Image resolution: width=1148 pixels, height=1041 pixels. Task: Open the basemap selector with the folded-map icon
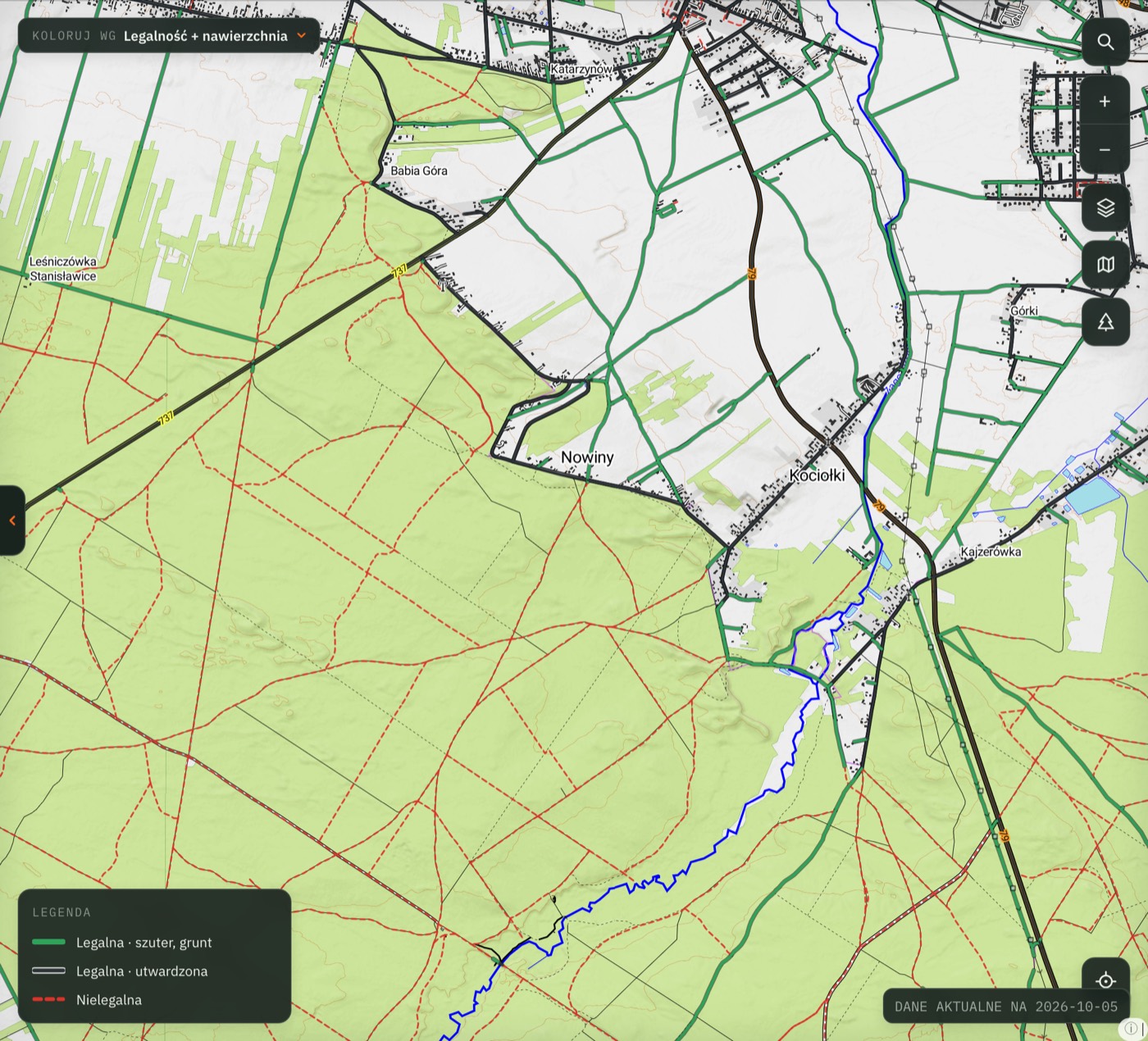1105,265
